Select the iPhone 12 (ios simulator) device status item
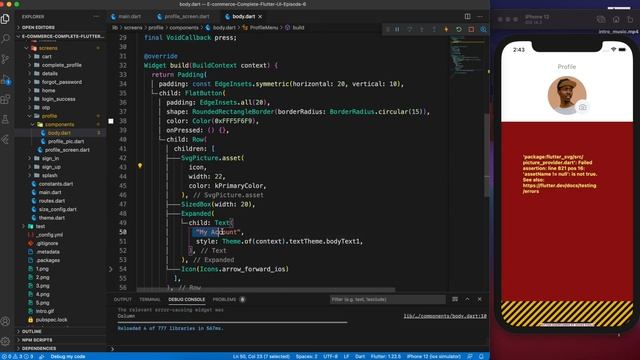 (434, 356)
